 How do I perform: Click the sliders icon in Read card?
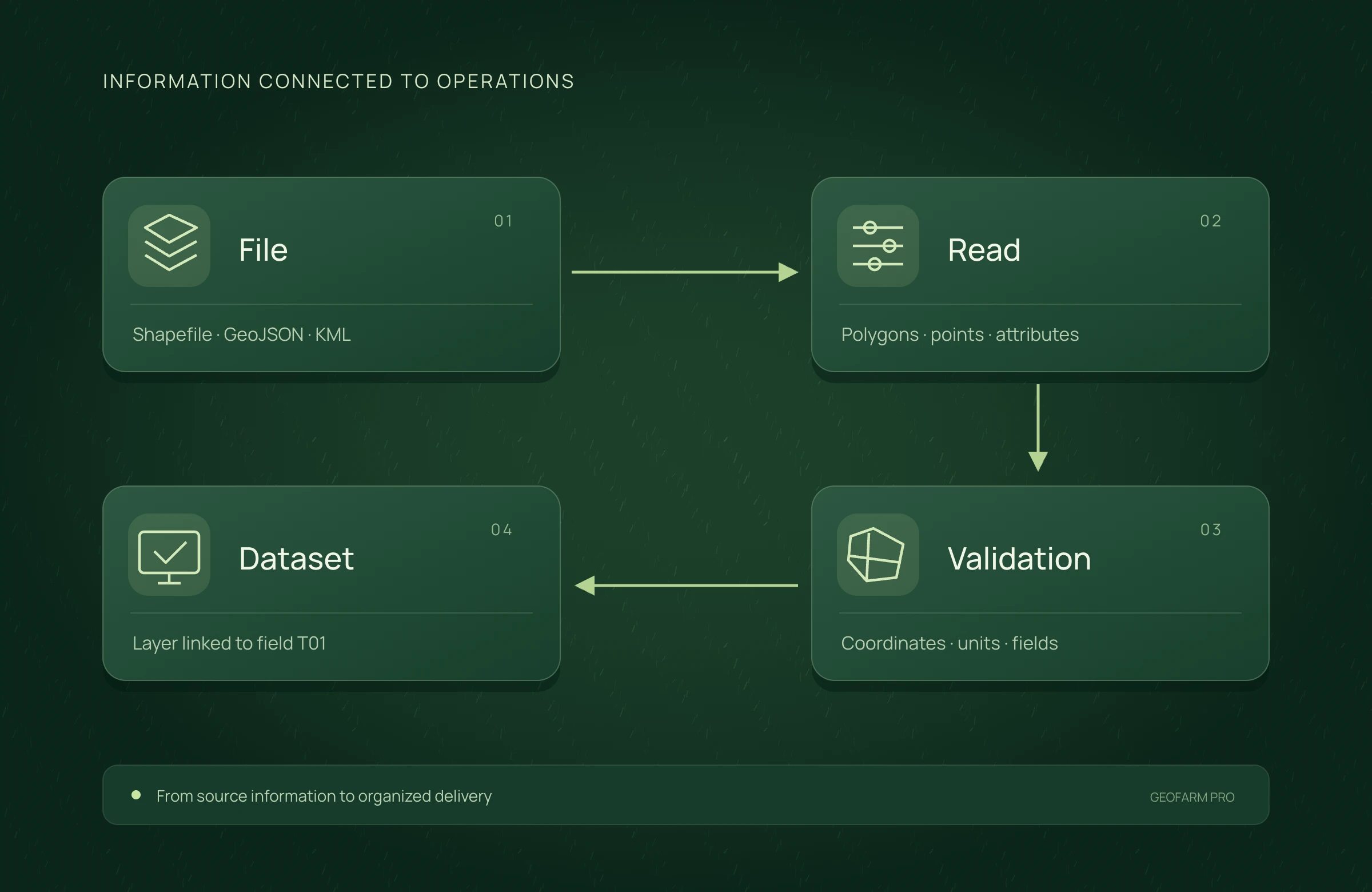878,246
